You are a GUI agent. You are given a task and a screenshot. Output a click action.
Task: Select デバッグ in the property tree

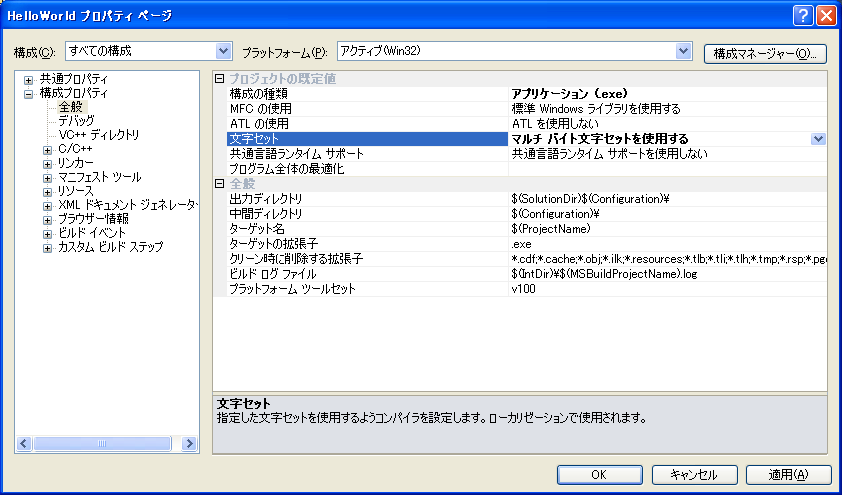coord(76,121)
